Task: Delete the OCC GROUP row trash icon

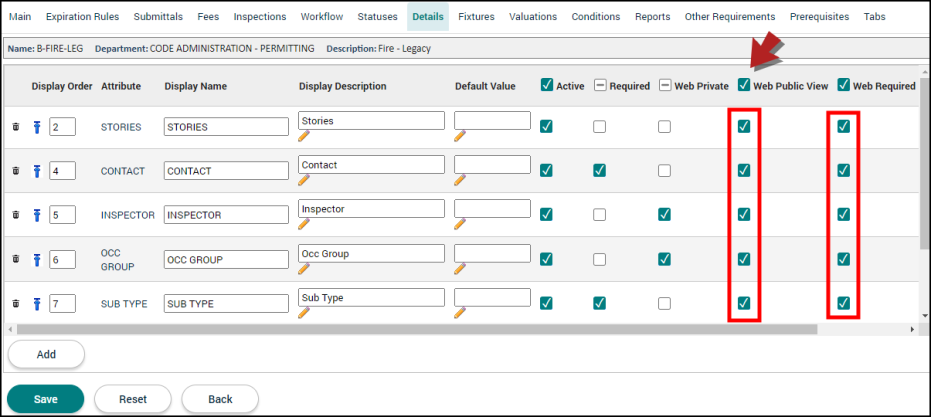Action: tap(16, 260)
